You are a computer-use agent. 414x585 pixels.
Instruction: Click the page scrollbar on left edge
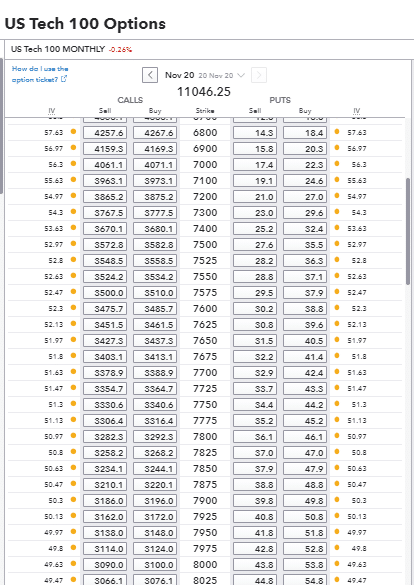click(x=1, y=125)
